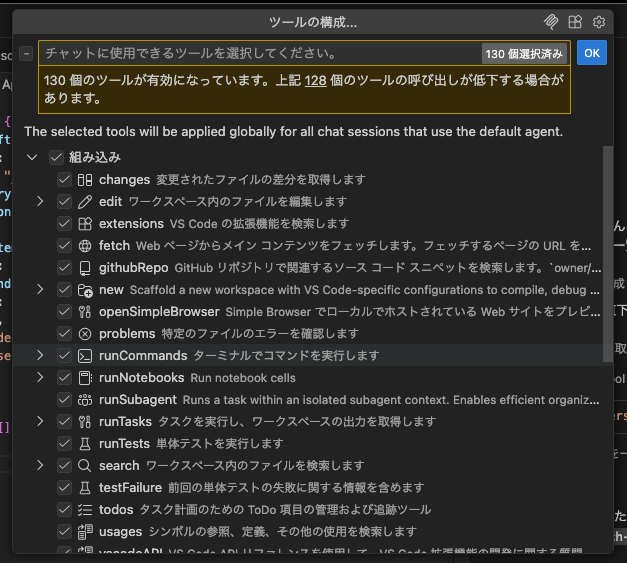Screen dimensions: 627x563
Task: Click the runTasks tools icon
Action: (85, 422)
